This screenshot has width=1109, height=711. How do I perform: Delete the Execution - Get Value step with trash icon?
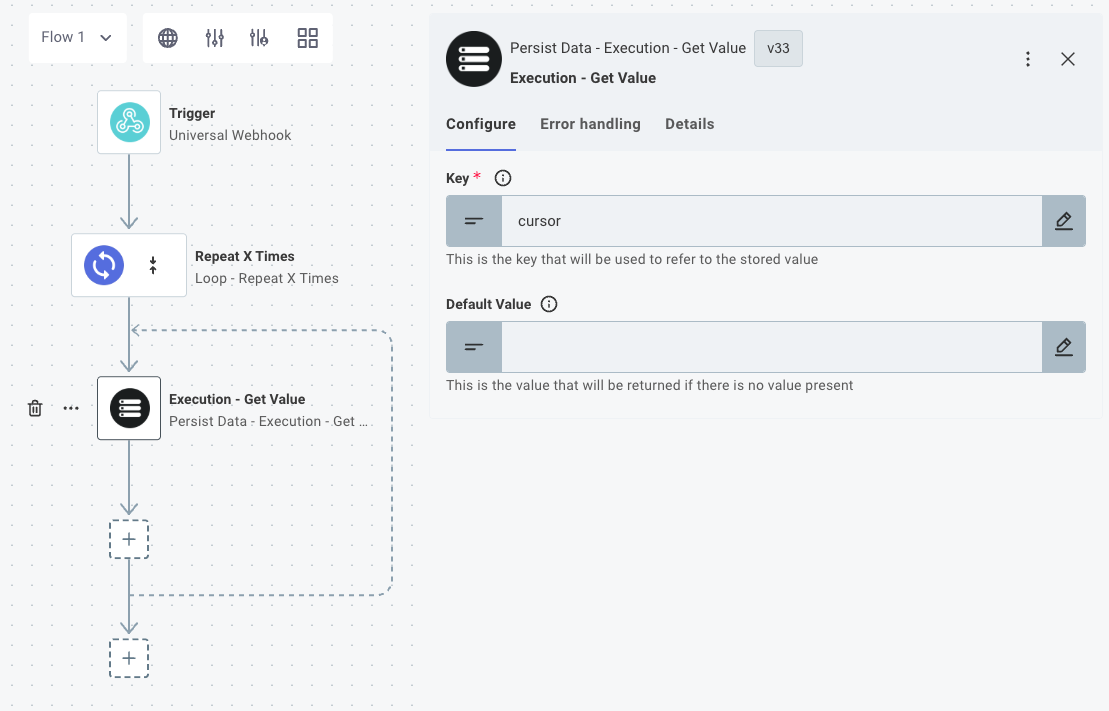34,408
